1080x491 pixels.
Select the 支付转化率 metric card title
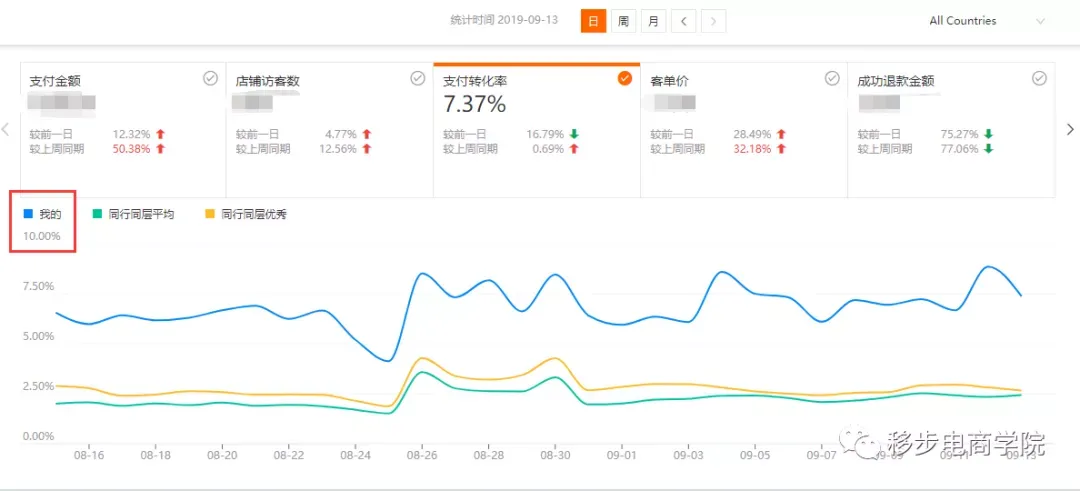pyautogui.click(x=475, y=81)
